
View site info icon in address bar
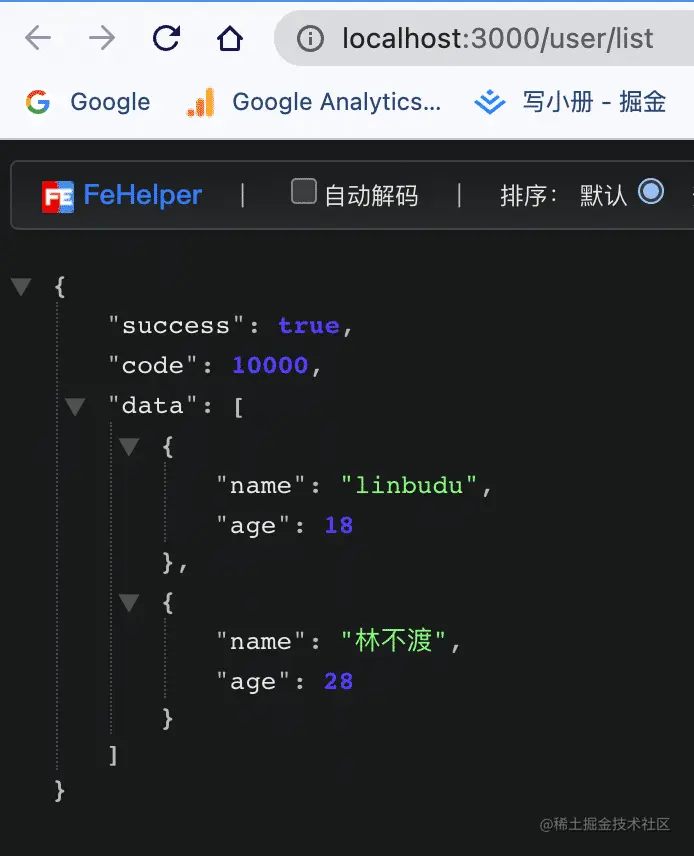click(x=310, y=39)
